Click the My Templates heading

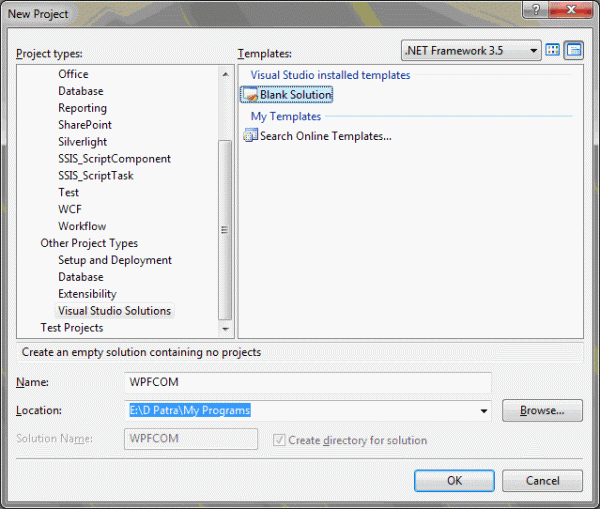click(285, 116)
